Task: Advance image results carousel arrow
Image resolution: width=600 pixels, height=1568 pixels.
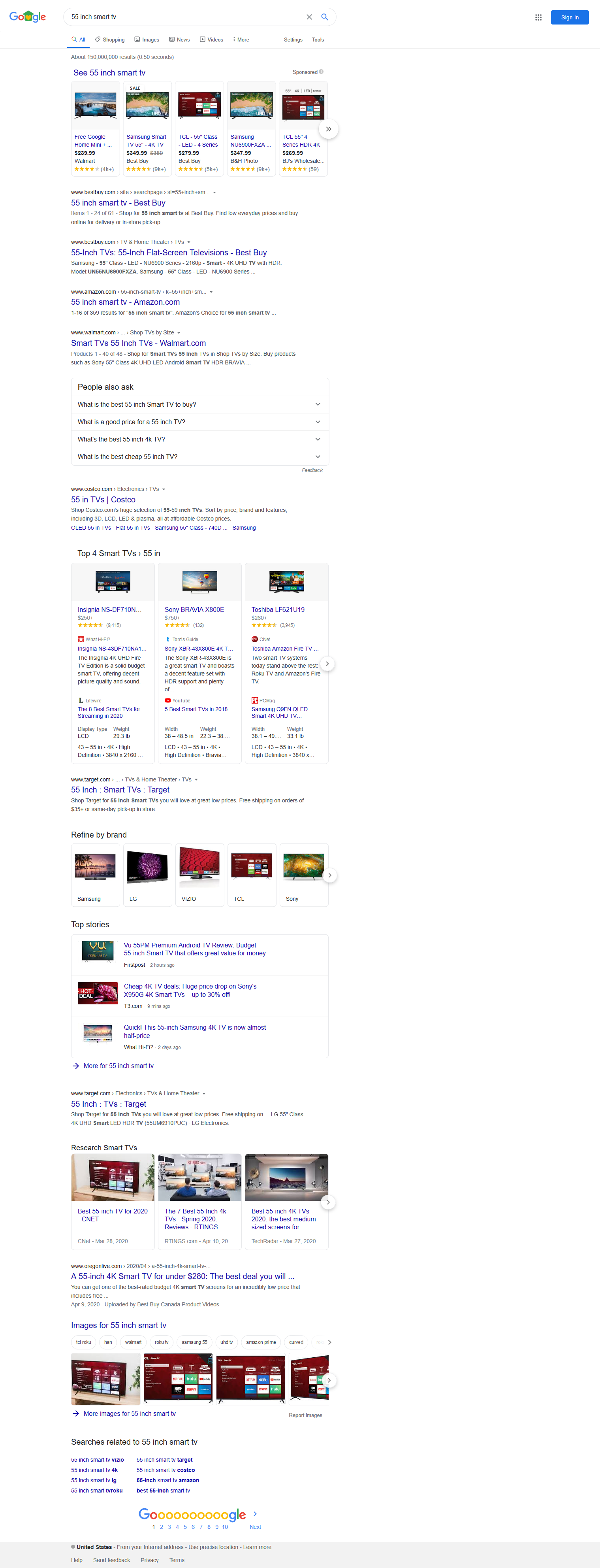Action: click(x=329, y=1380)
